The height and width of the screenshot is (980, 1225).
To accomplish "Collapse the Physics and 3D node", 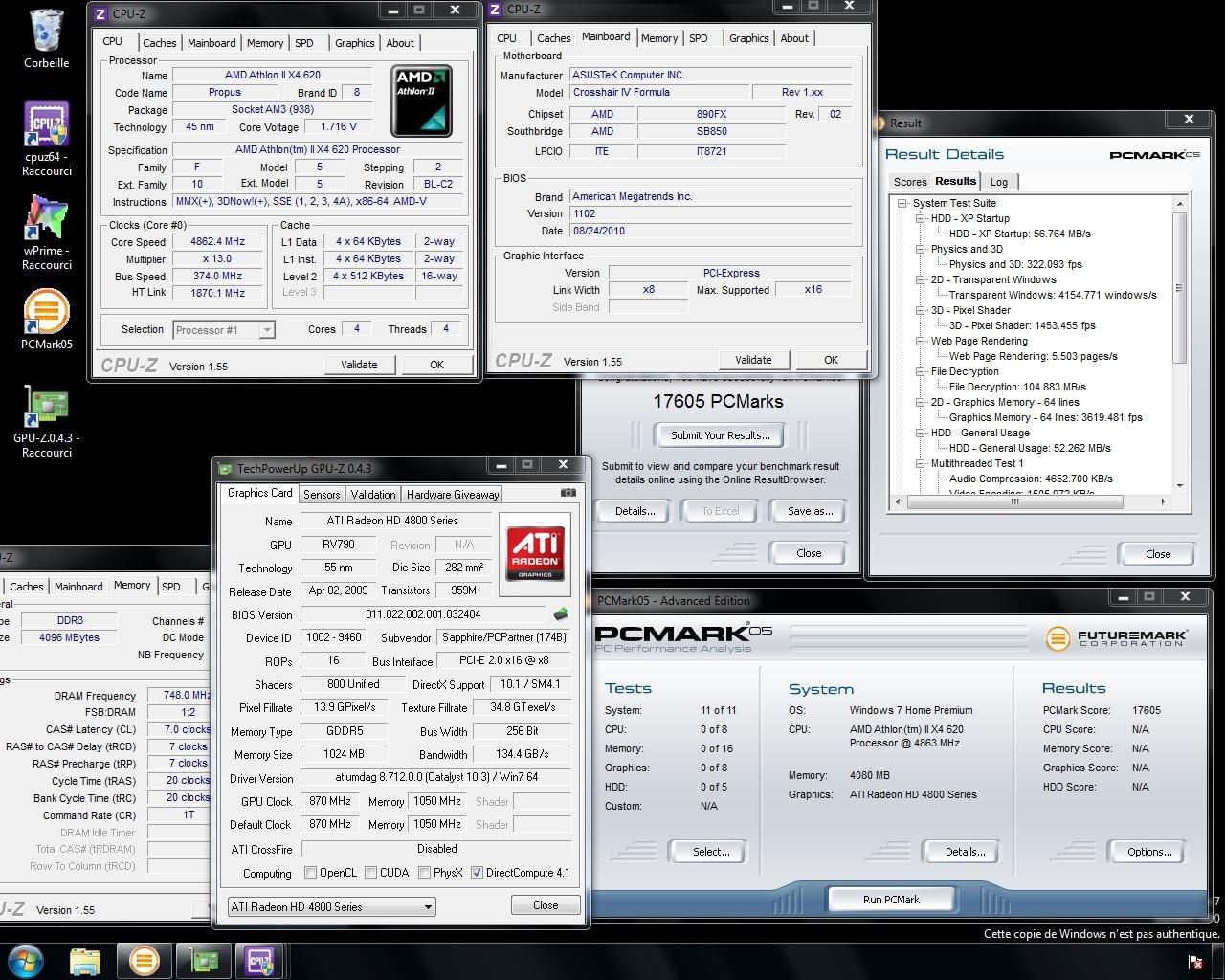I will 921,249.
